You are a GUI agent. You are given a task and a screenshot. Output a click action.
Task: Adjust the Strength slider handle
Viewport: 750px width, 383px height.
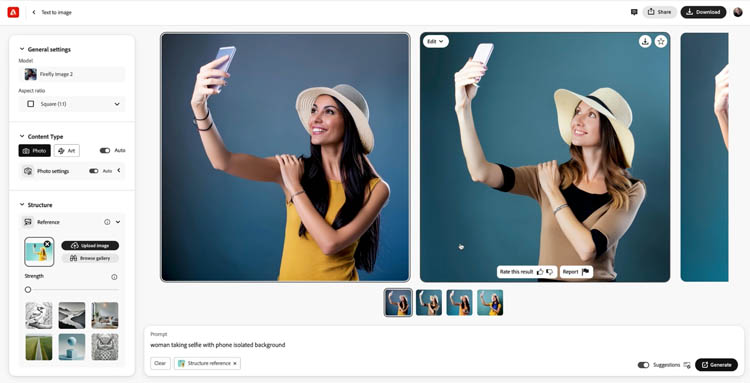28,290
